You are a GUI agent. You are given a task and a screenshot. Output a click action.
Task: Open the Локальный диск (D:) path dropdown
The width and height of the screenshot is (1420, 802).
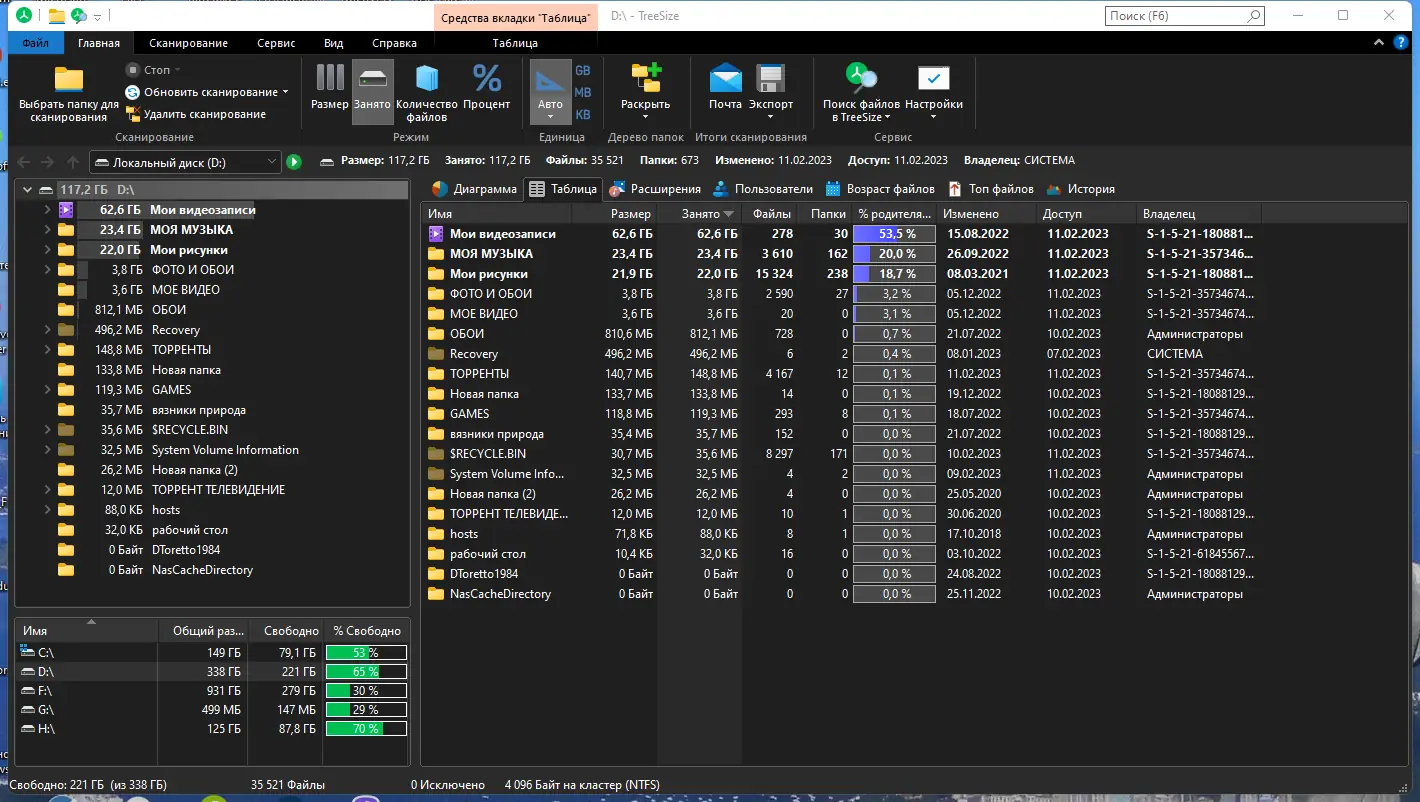point(272,162)
